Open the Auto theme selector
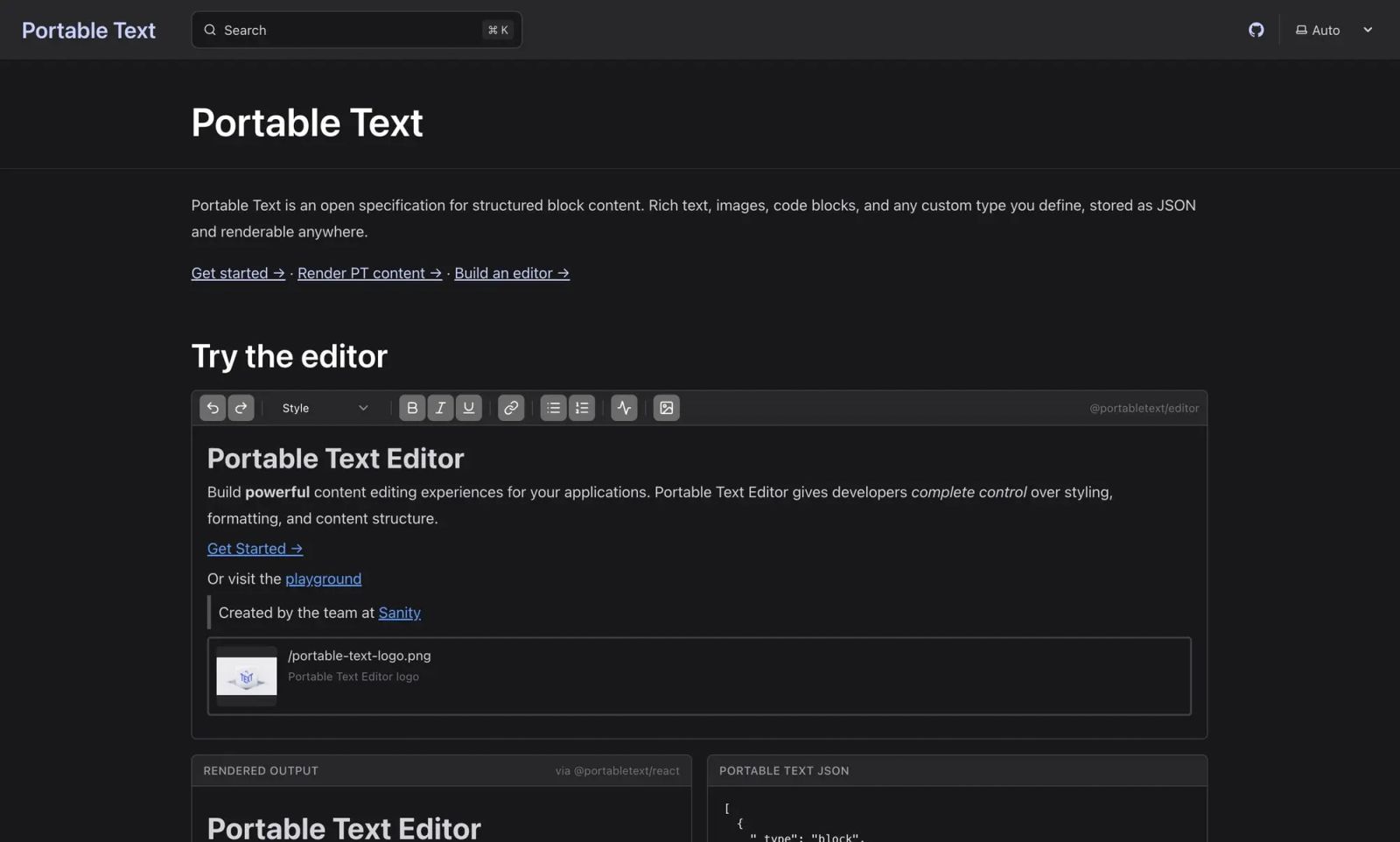 pyautogui.click(x=1333, y=30)
